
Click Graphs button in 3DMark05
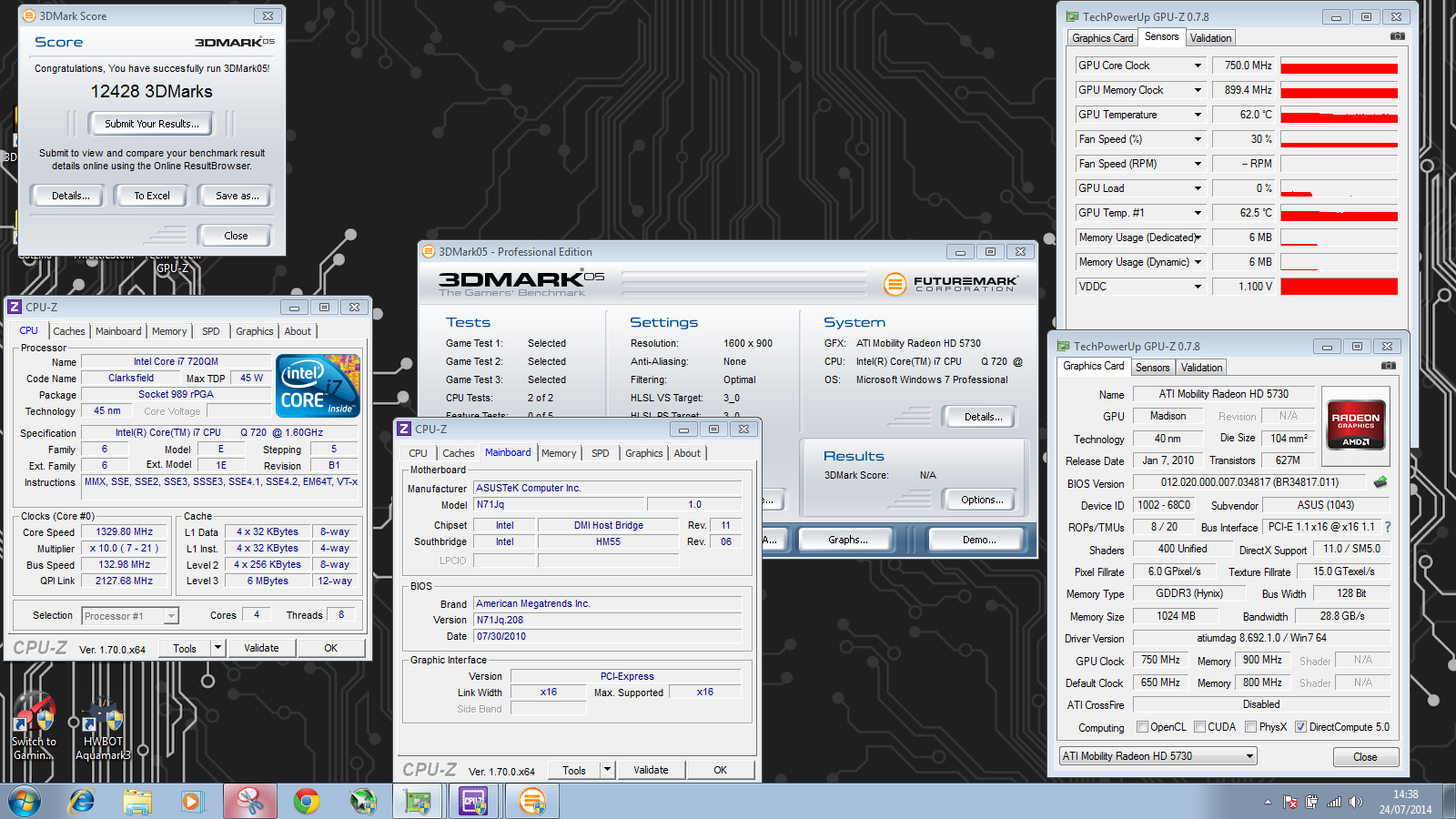848,540
